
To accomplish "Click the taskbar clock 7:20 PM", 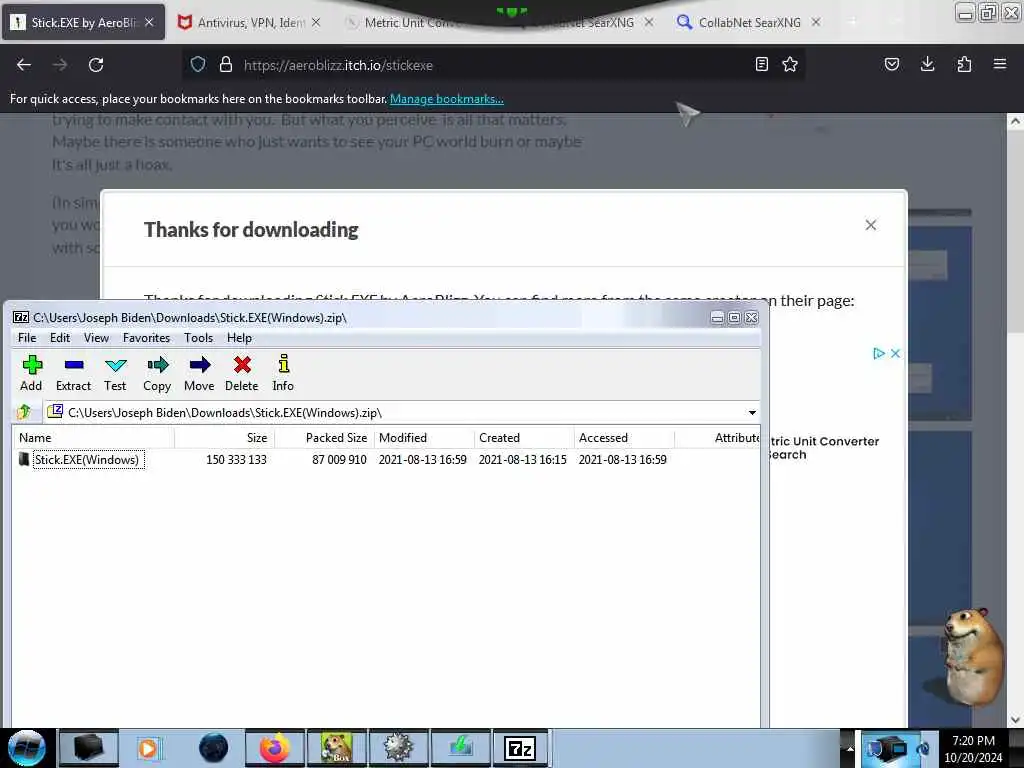I will click(x=973, y=748).
